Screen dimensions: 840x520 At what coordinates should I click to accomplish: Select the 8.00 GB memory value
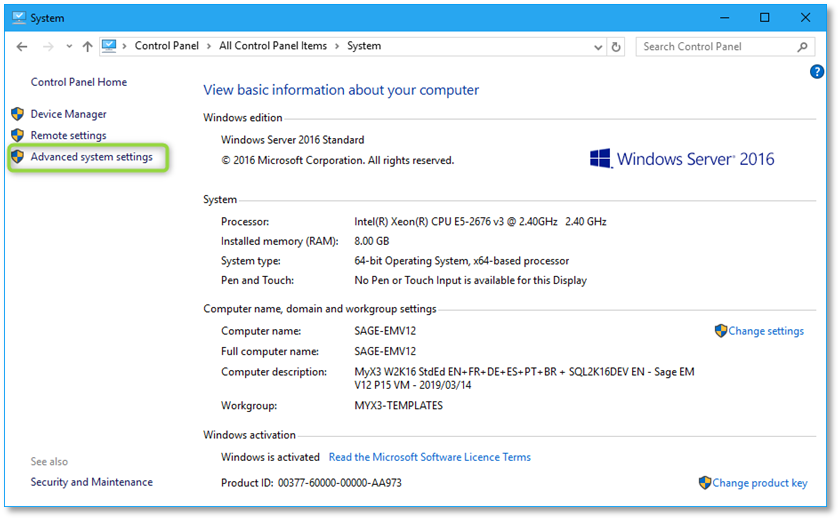coord(372,242)
